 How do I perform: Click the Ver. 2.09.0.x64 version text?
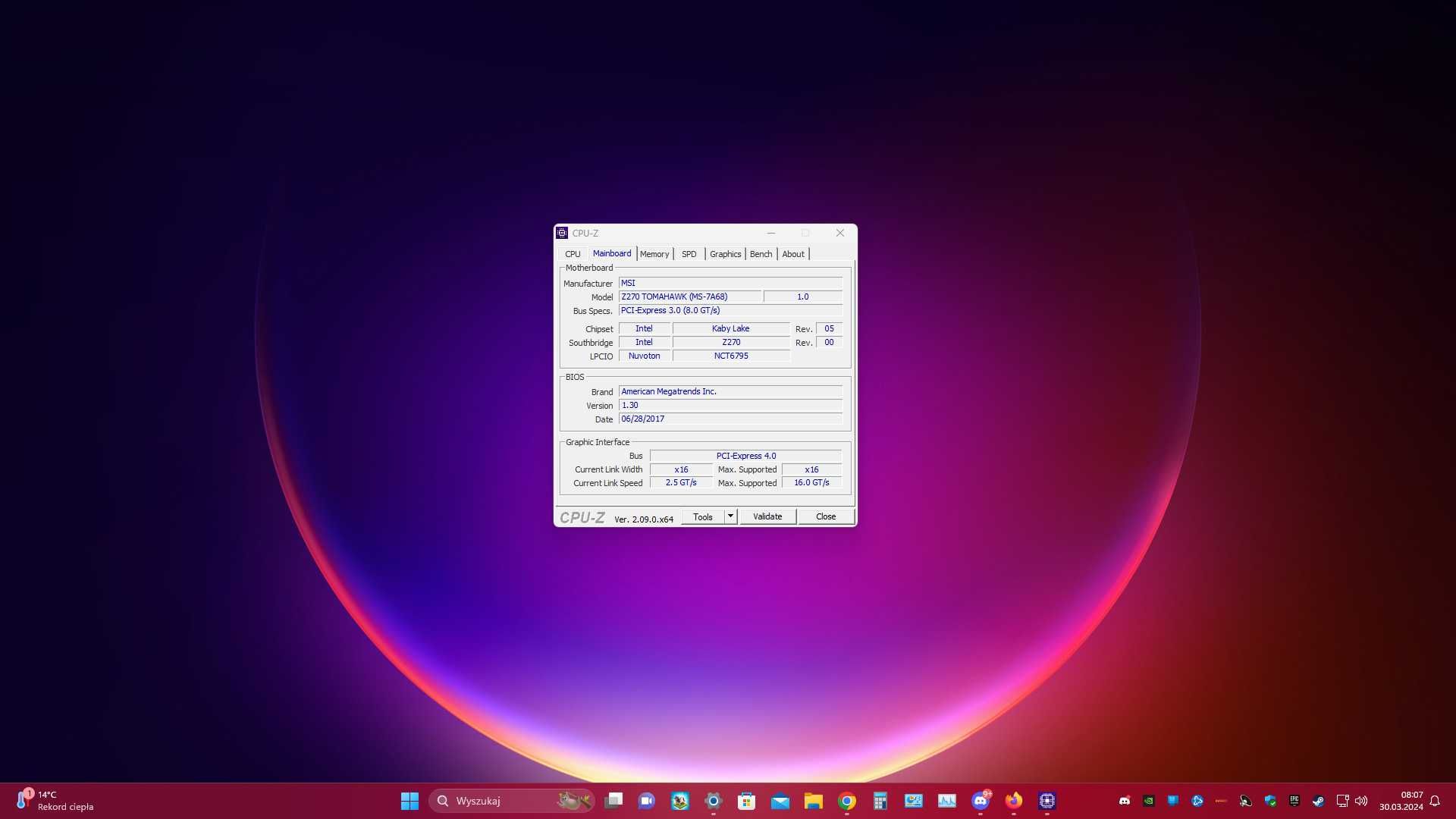tap(644, 519)
